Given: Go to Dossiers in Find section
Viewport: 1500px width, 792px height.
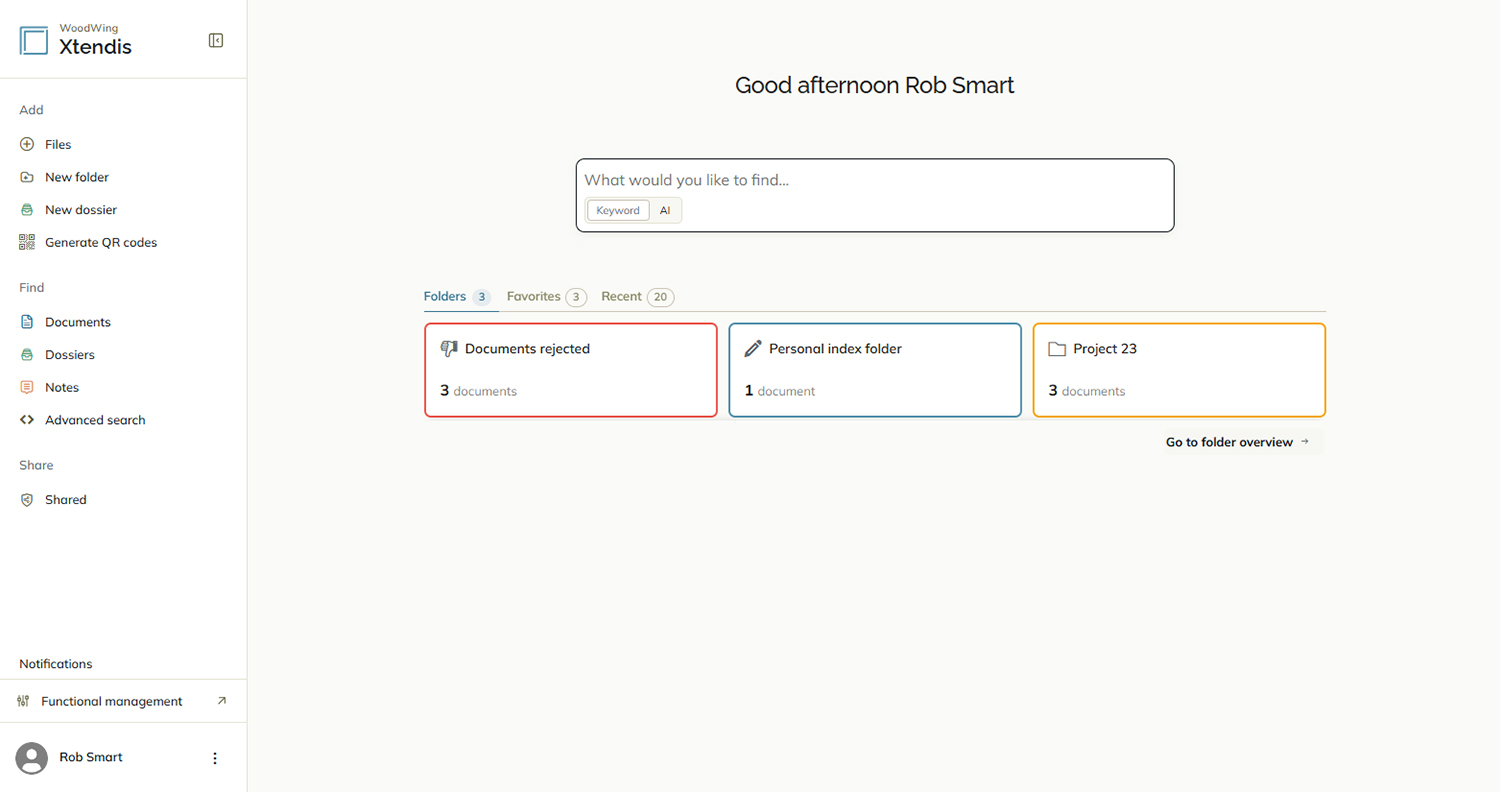Looking at the screenshot, I should 70,355.
